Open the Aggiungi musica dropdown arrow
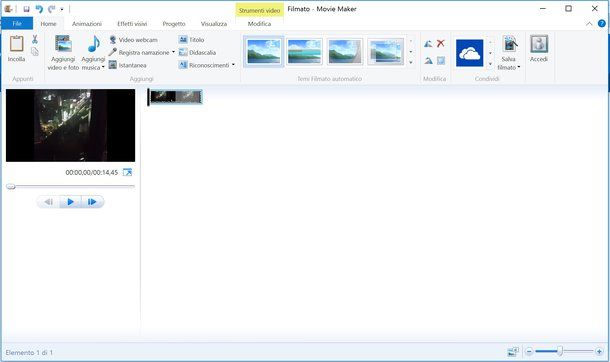The width and height of the screenshot is (610, 362). point(103,67)
